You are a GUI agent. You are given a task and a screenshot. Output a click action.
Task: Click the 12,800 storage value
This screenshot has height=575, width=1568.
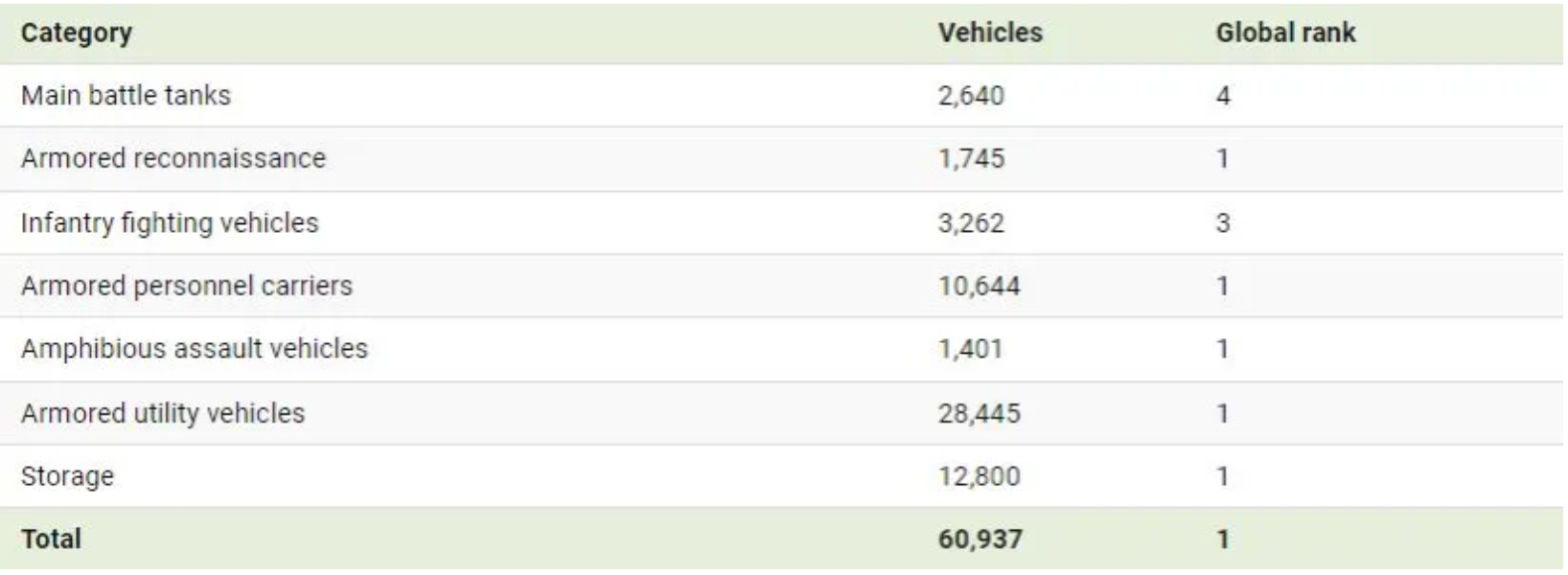pos(979,476)
